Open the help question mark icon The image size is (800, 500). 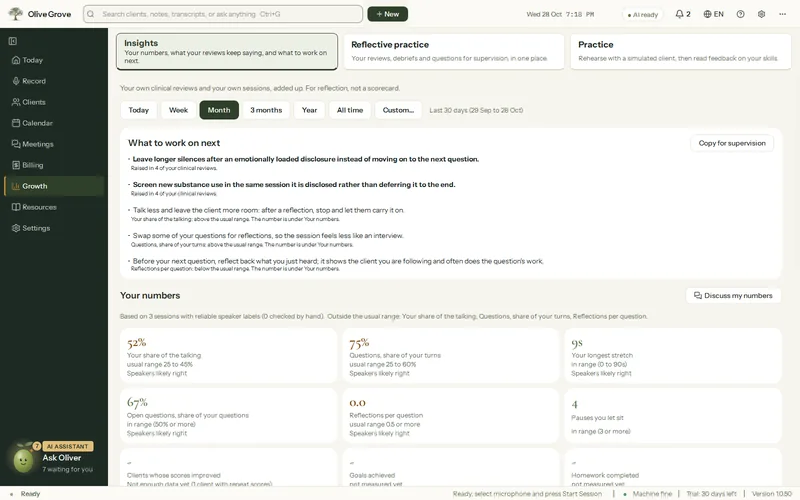(x=740, y=14)
